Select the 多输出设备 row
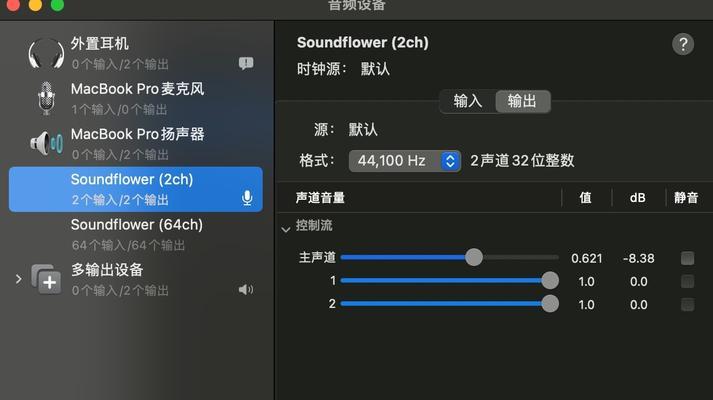This screenshot has width=713, height=400. [x=136, y=279]
